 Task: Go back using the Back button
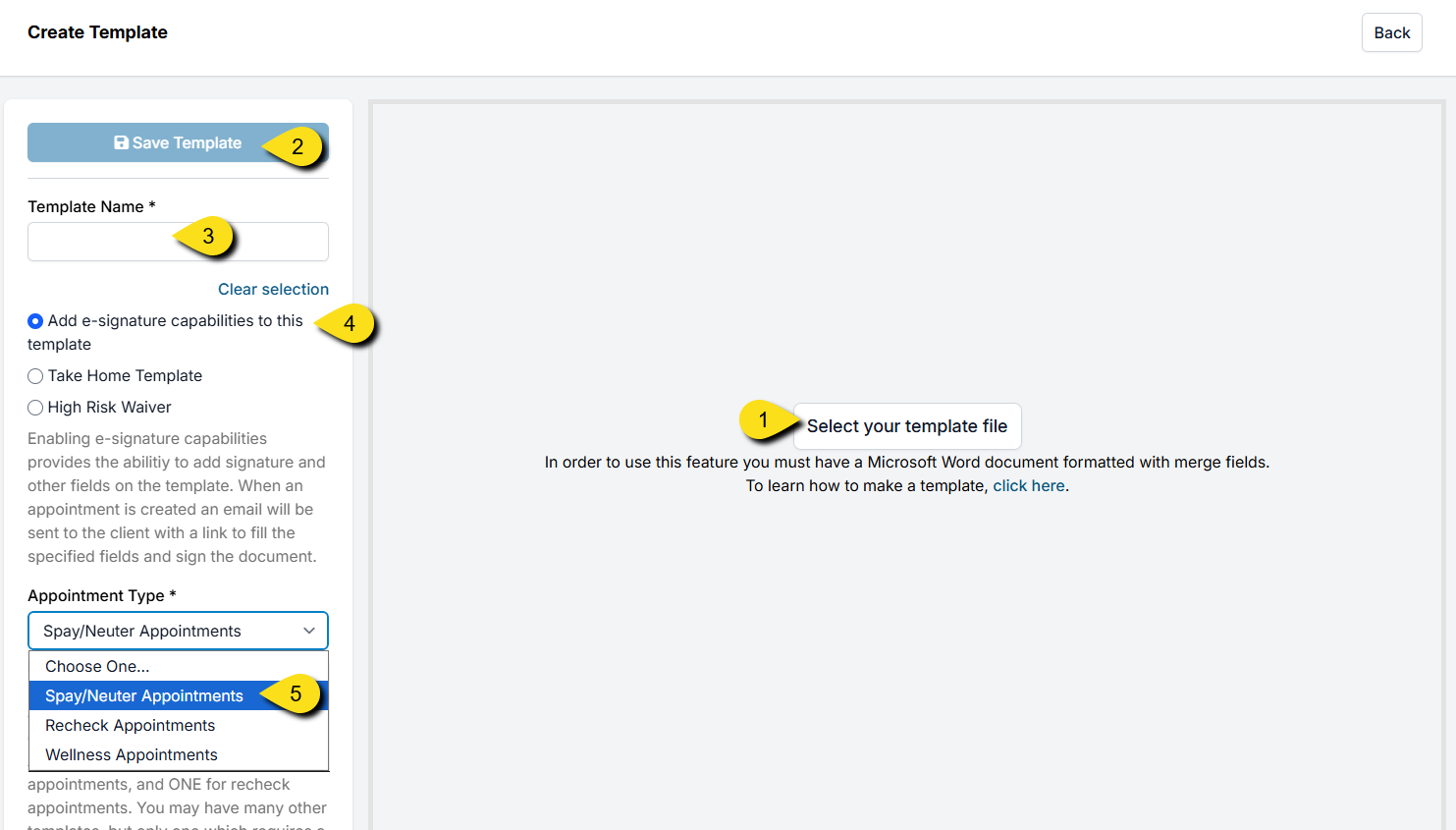(1391, 32)
